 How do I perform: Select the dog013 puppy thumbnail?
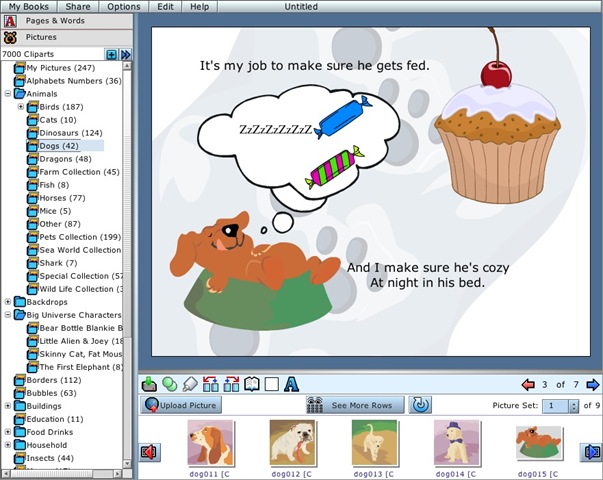(374, 443)
